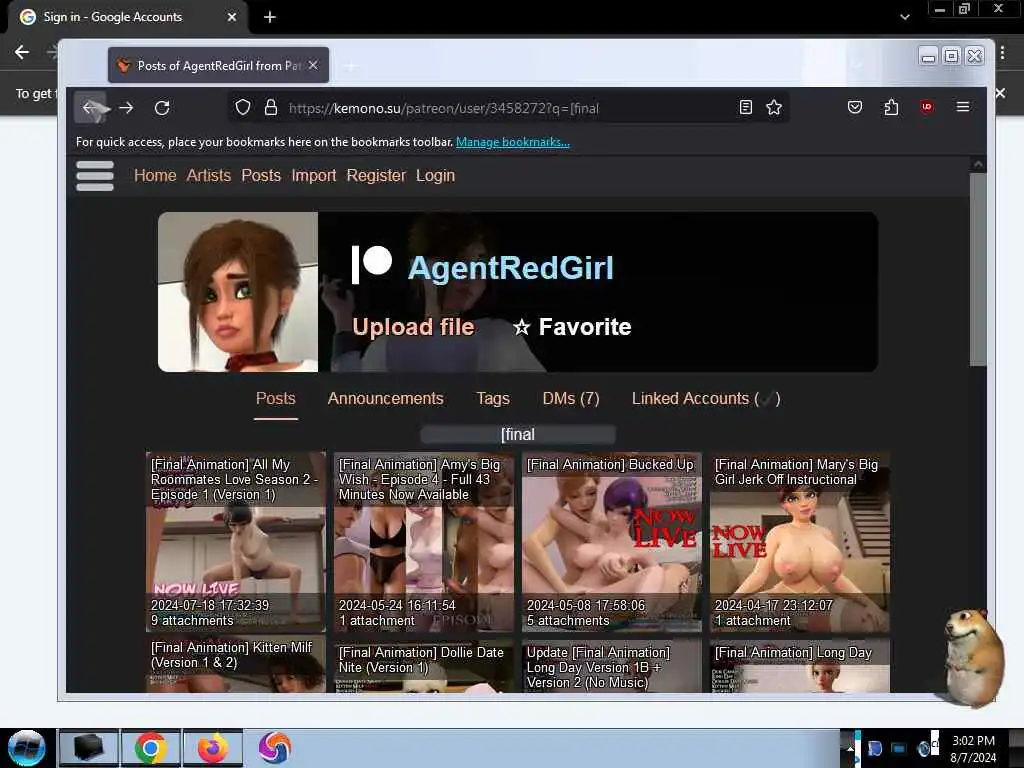Click the Firefox forward arrow
The image size is (1024, 768).
point(126,108)
